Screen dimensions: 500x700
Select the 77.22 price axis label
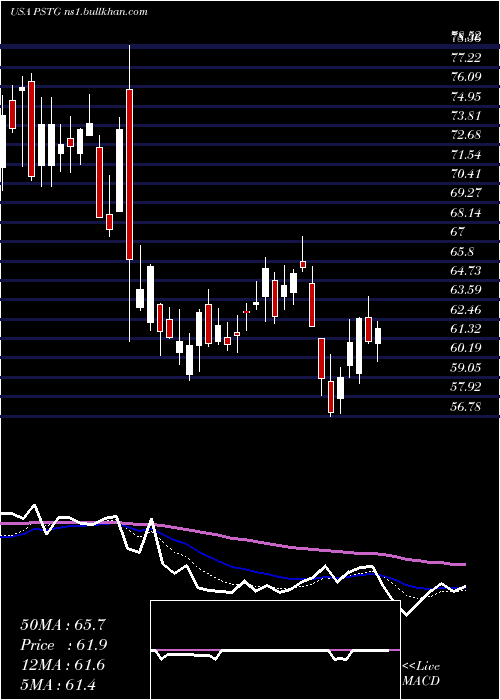point(466,58)
